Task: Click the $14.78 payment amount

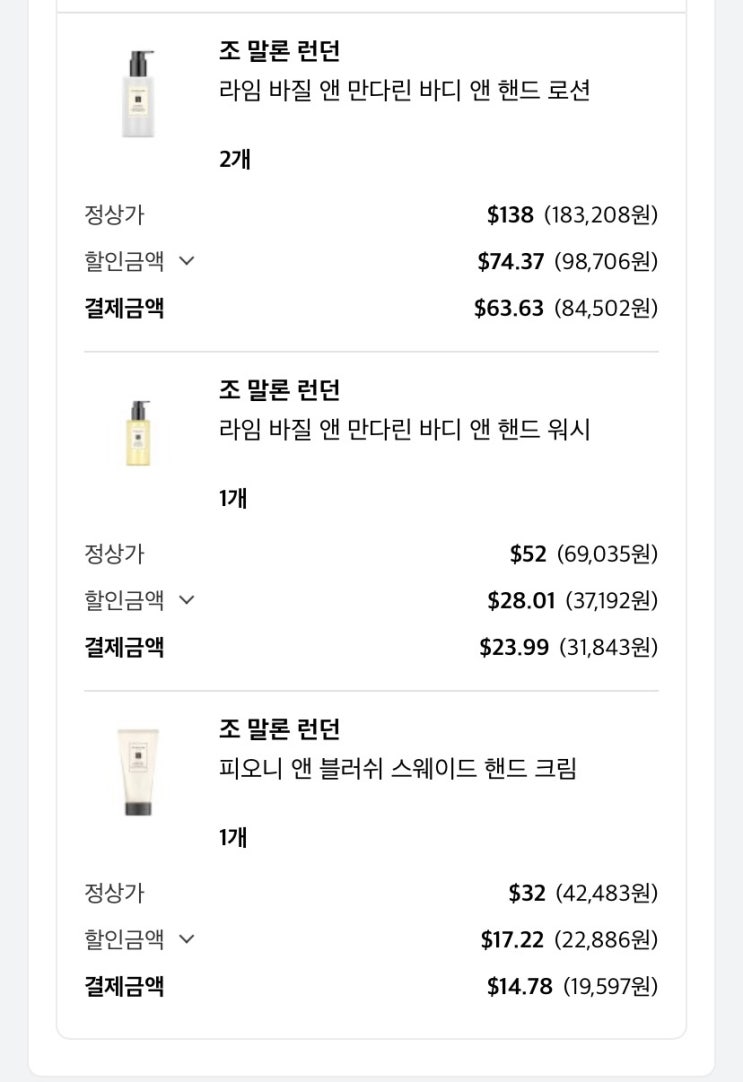Action: [x=519, y=987]
